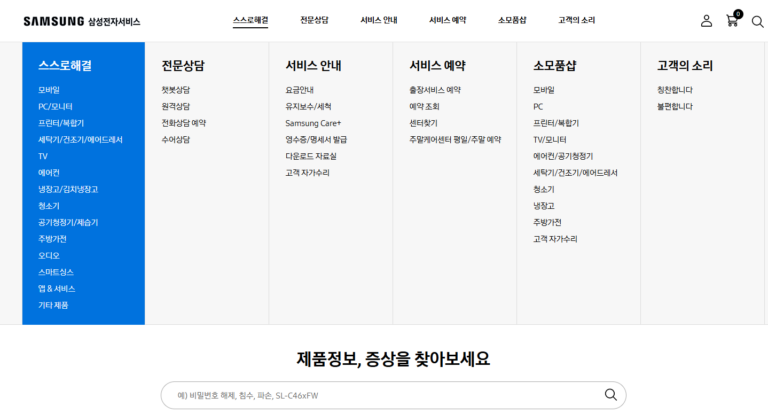The height and width of the screenshot is (414, 768).
Task: Click the Samsung 삼성전자서비스 logo
Action: pos(82,21)
